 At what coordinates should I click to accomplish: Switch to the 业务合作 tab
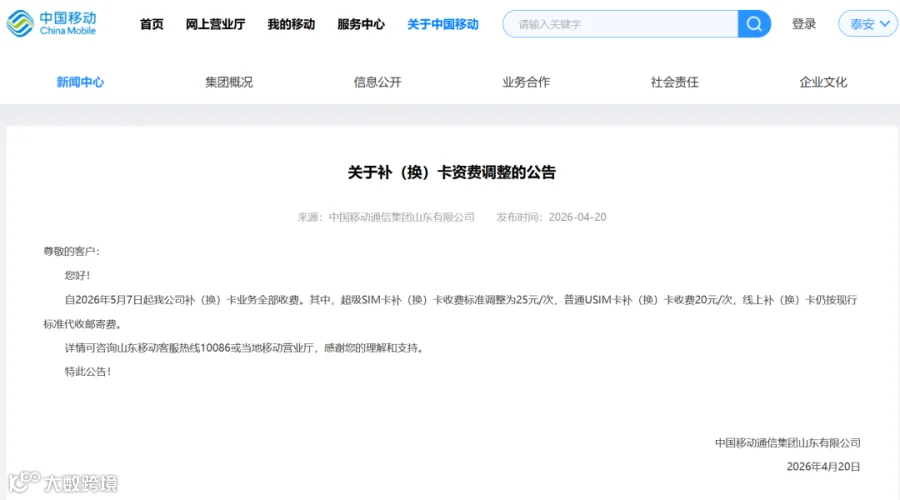[x=526, y=82]
